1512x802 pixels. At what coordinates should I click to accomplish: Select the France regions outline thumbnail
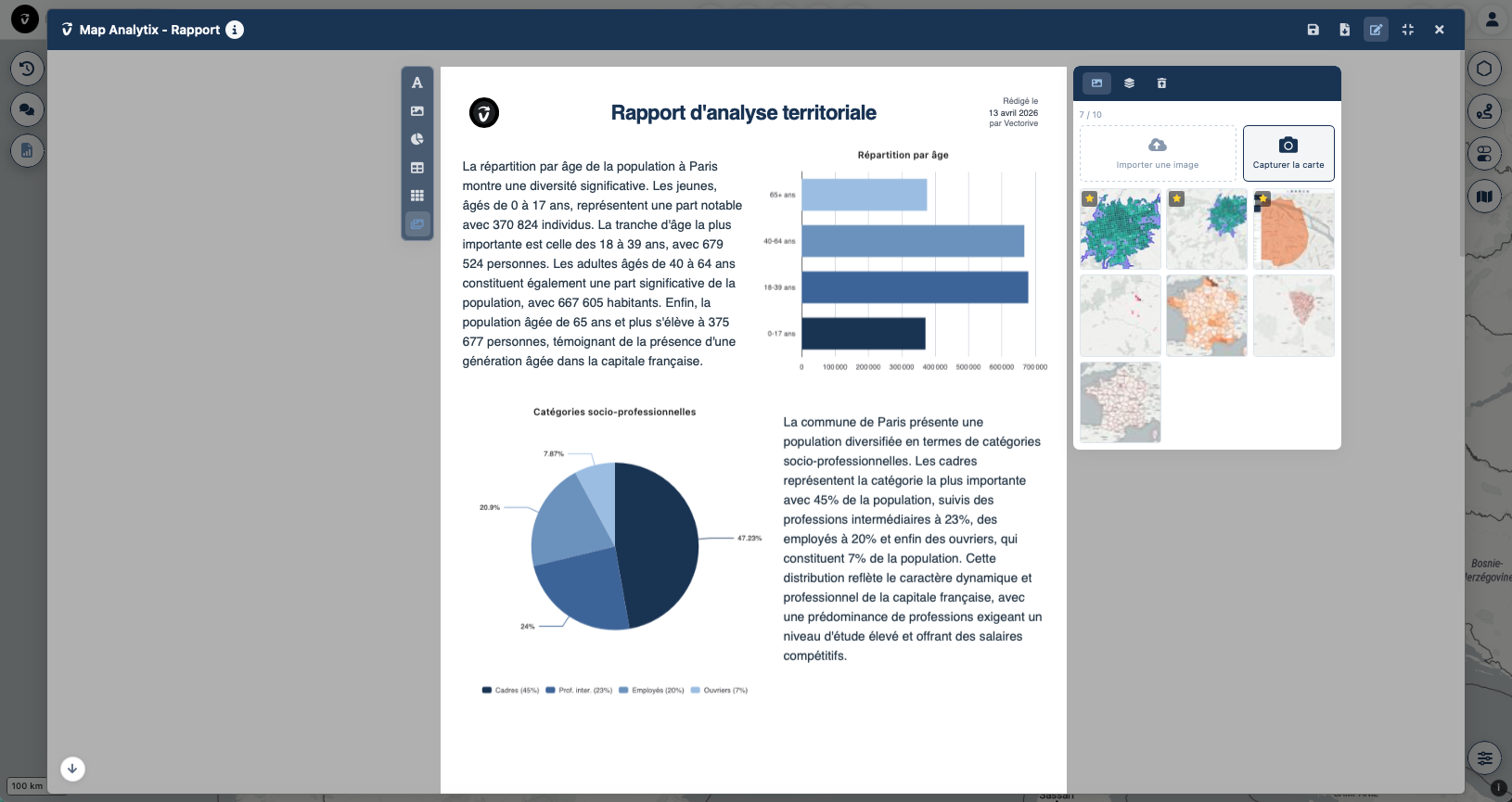point(1121,402)
